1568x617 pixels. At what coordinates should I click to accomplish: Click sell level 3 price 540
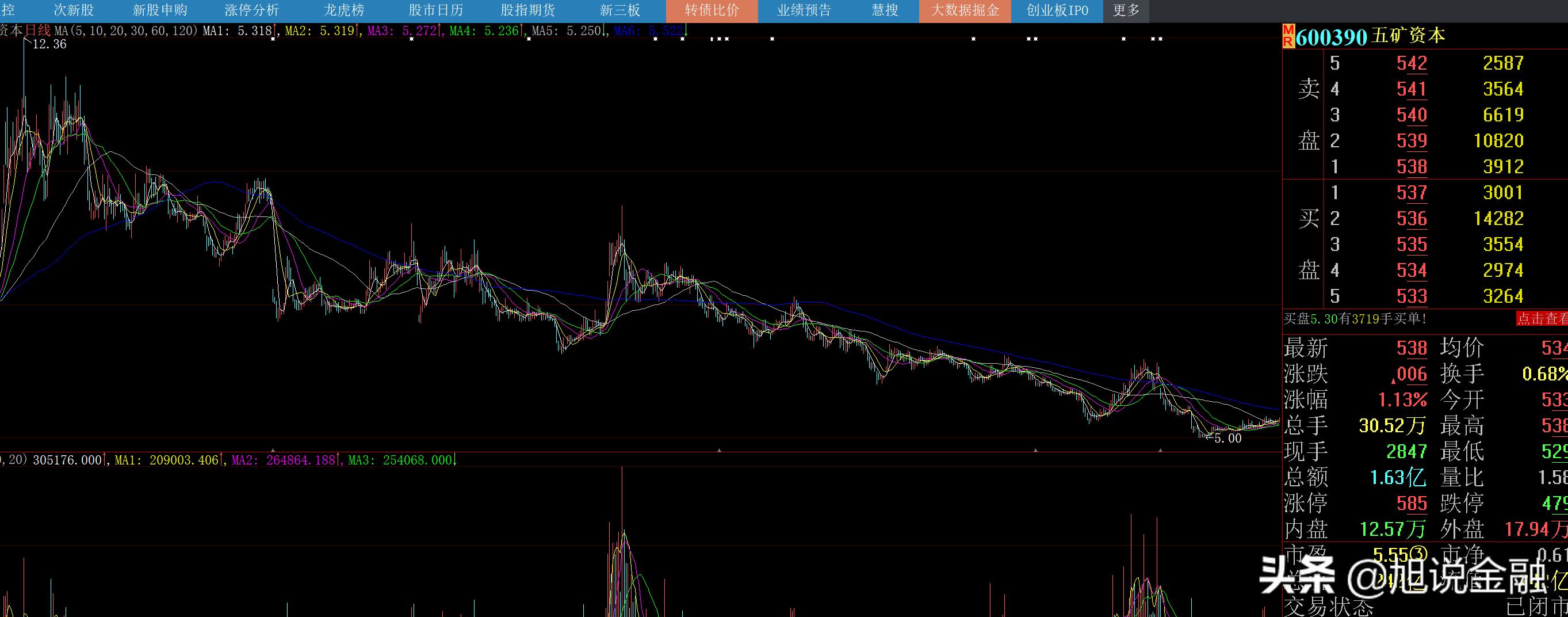[1412, 115]
